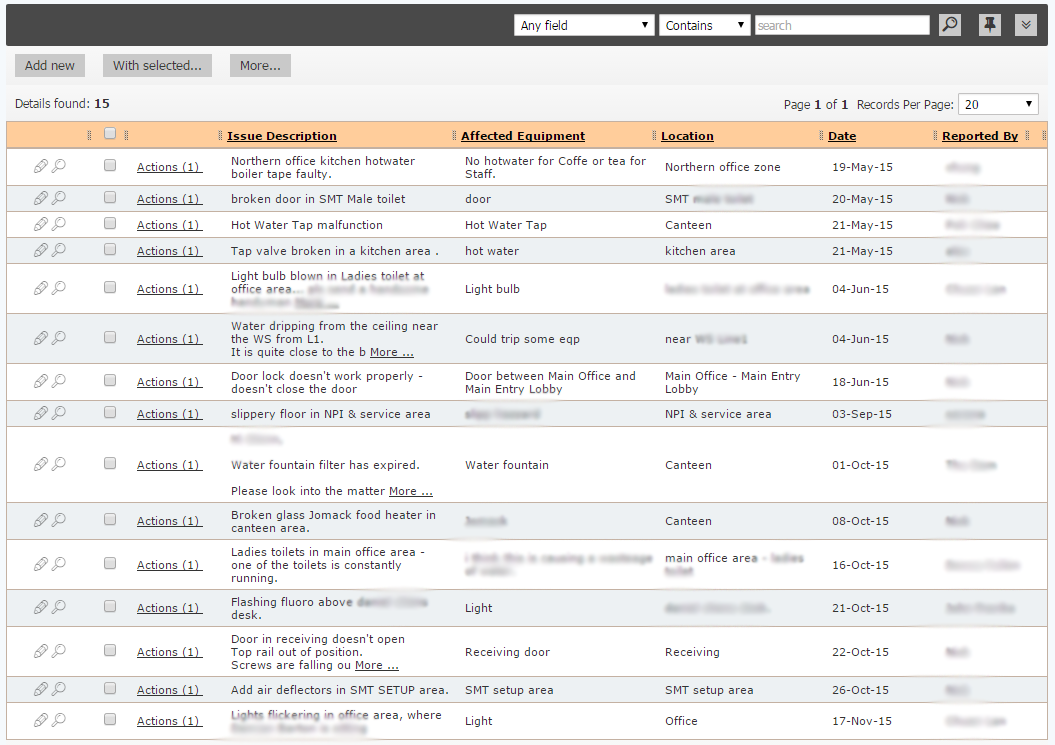Change the Contains filter dropdown
Screen dimensions: 1055x745
(704, 25)
